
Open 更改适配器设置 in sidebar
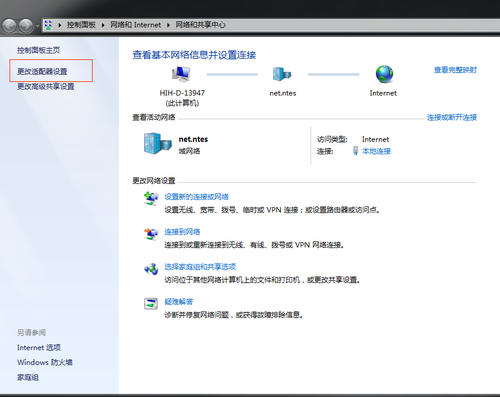pos(42,71)
